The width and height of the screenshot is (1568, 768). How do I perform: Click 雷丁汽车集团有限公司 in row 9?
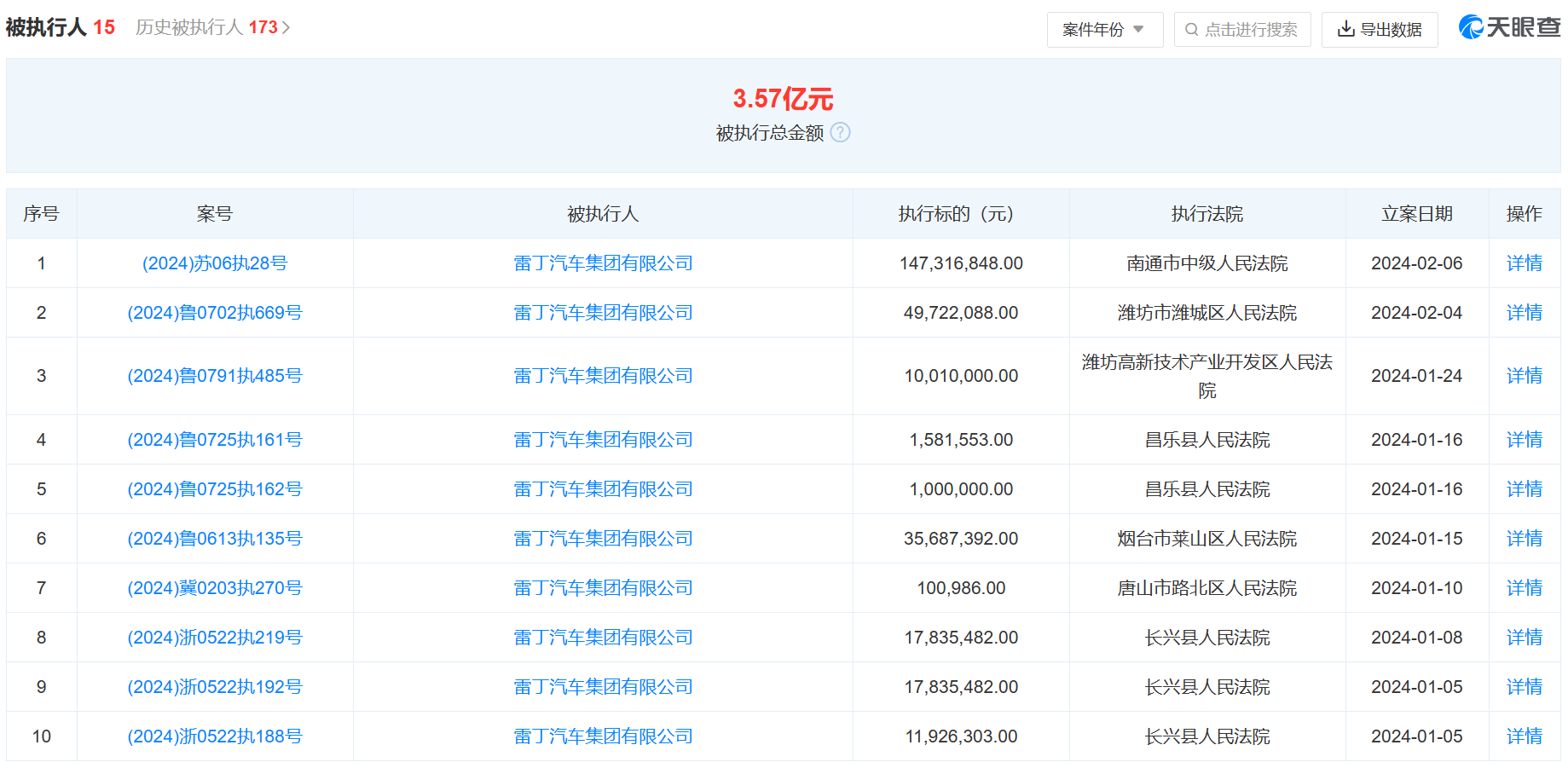coord(603,687)
